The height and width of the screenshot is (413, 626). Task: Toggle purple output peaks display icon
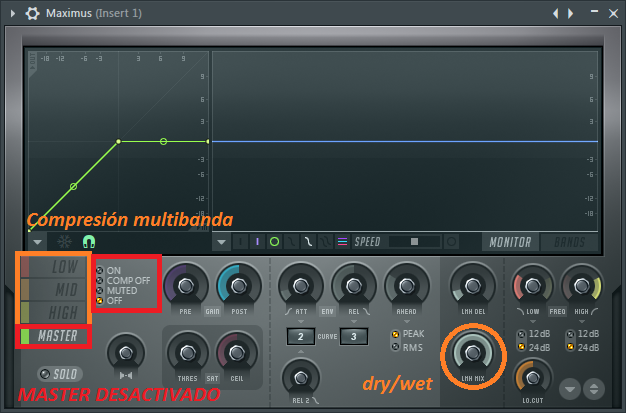258,242
